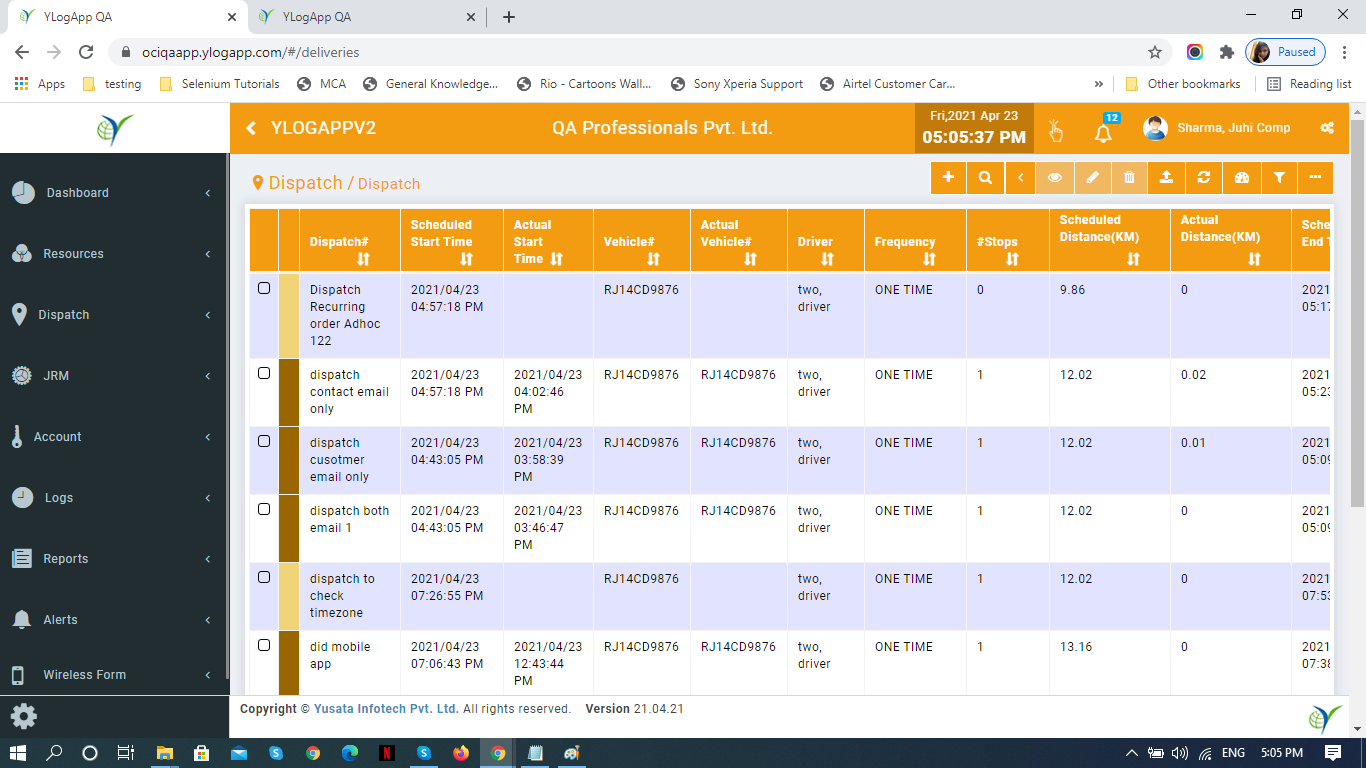
Task: Open the more options ellipsis icon
Action: 1316,178
